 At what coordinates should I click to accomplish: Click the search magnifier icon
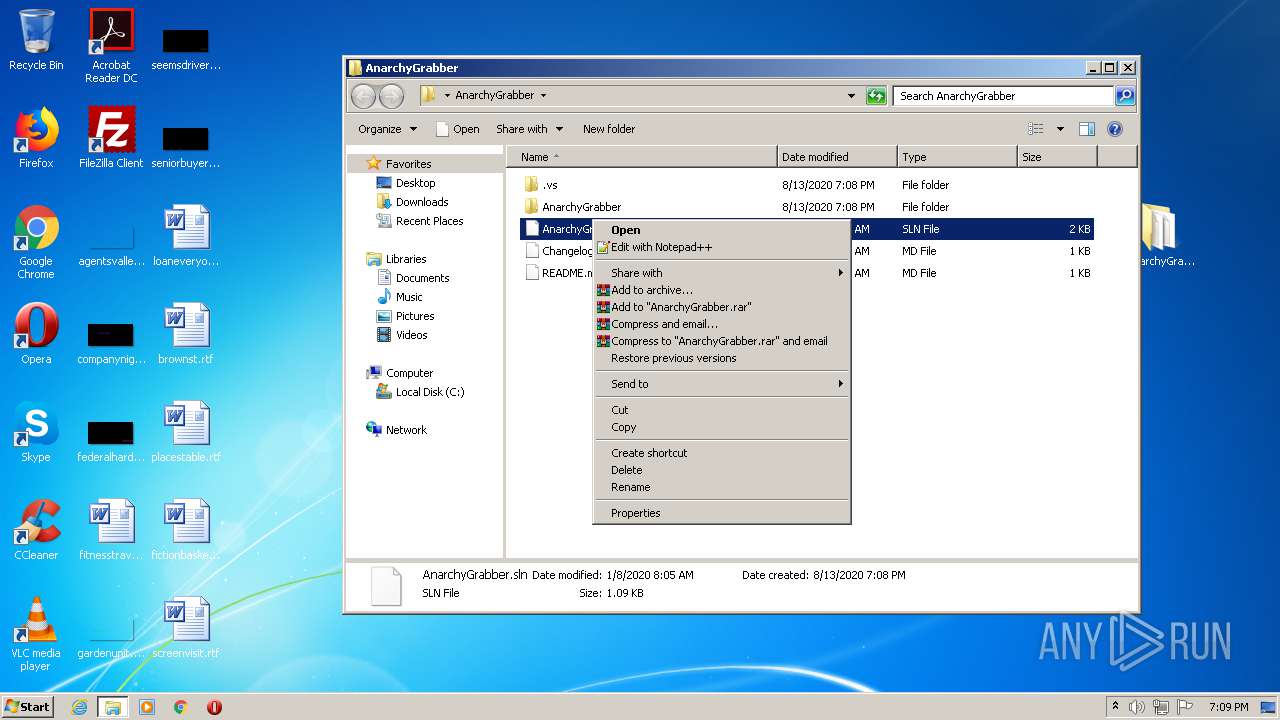(1125, 96)
